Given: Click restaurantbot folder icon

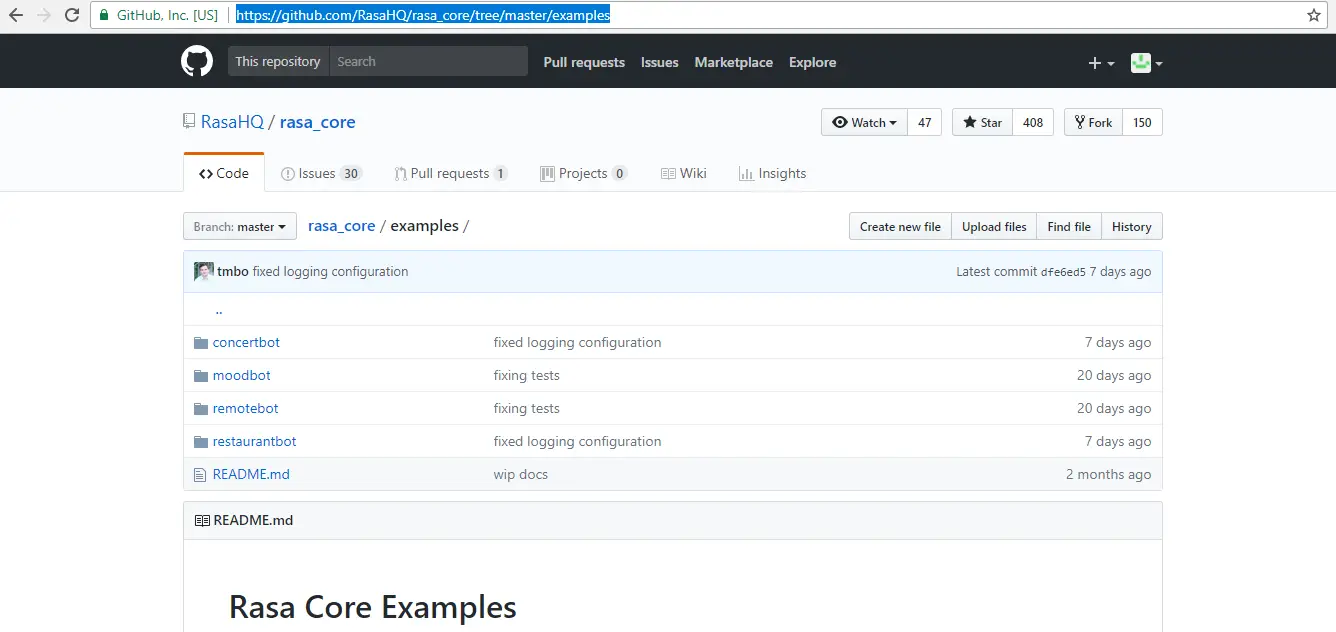Looking at the screenshot, I should (x=200, y=441).
